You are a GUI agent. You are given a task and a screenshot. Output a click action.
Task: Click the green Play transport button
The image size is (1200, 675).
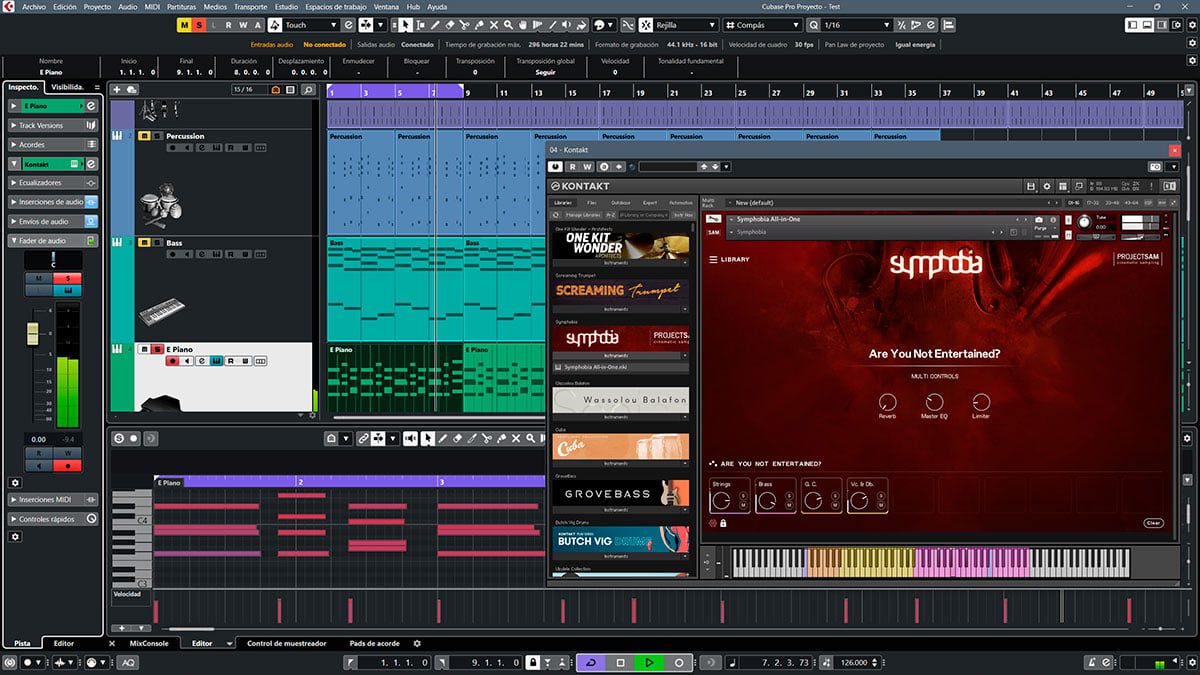649,662
